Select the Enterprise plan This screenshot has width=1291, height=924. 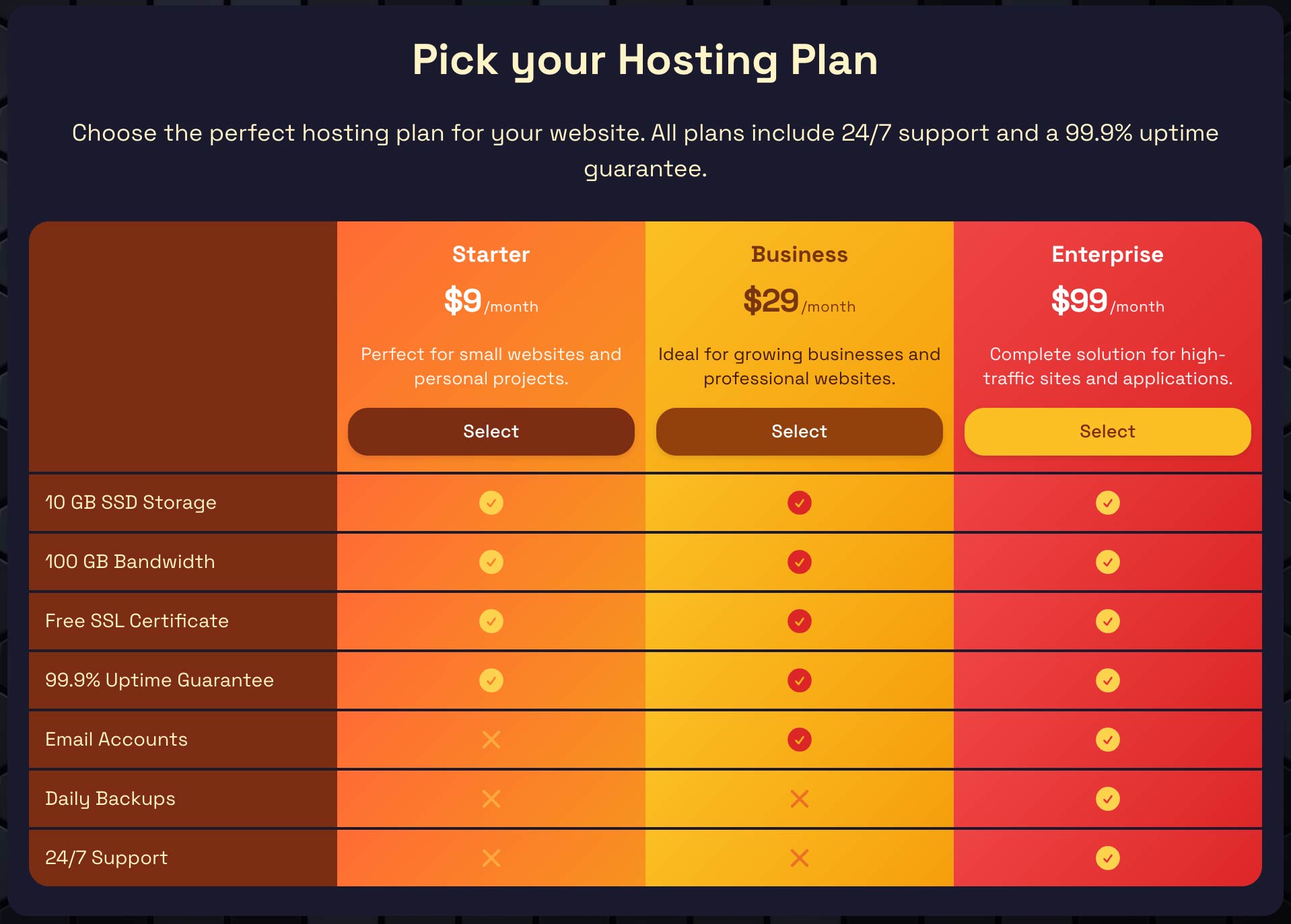click(1107, 431)
